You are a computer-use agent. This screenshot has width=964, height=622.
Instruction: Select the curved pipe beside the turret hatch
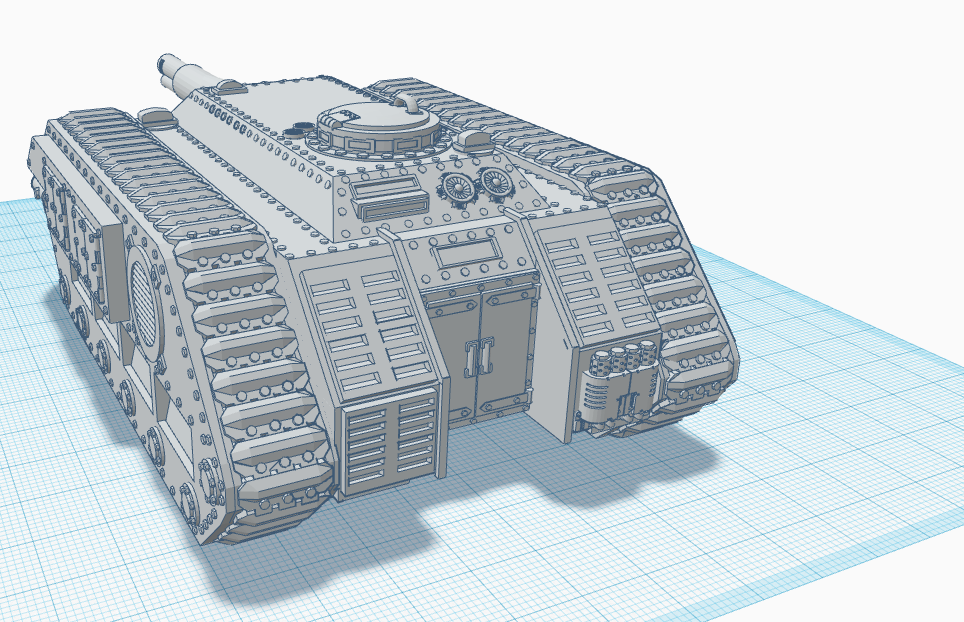(408, 103)
